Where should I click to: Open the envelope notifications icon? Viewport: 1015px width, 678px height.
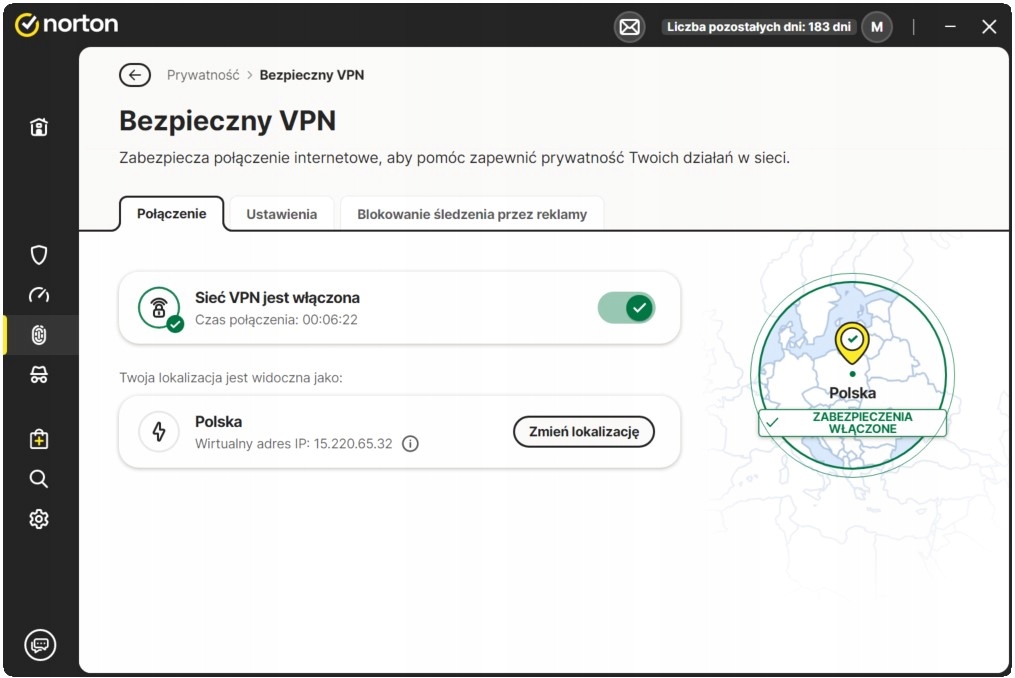[x=629, y=27]
